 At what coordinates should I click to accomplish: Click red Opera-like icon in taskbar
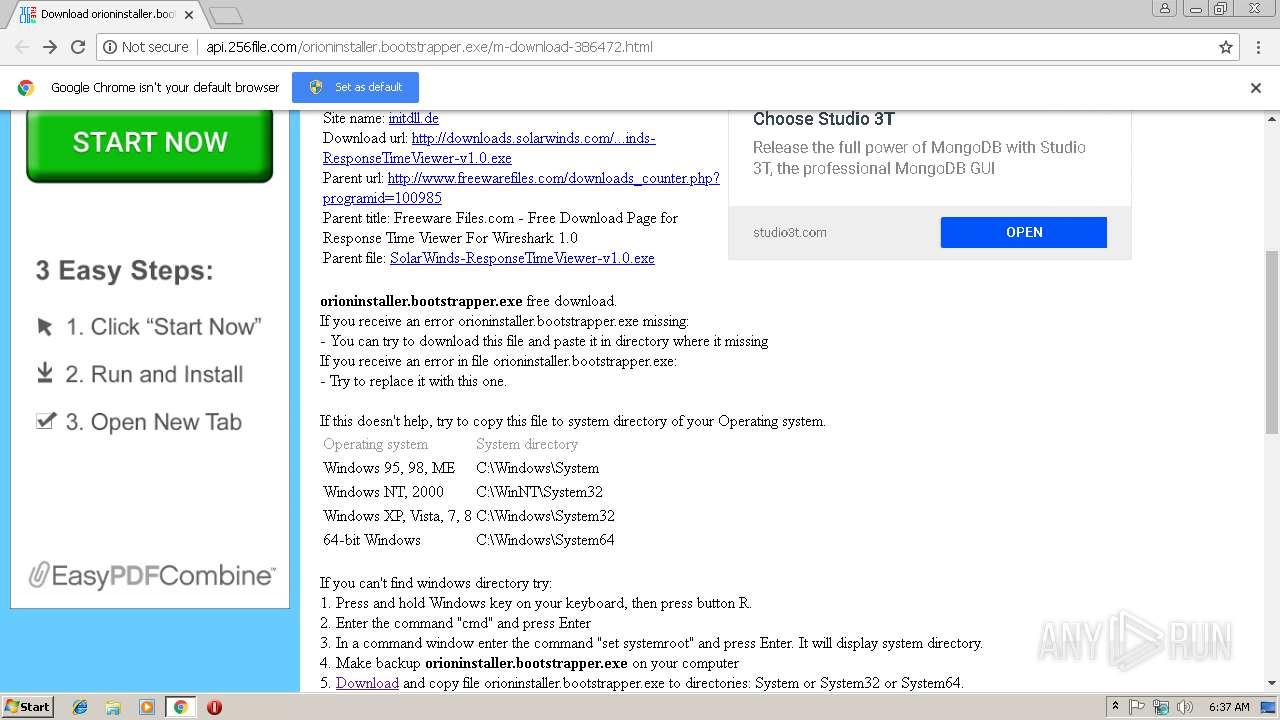pyautogui.click(x=214, y=707)
